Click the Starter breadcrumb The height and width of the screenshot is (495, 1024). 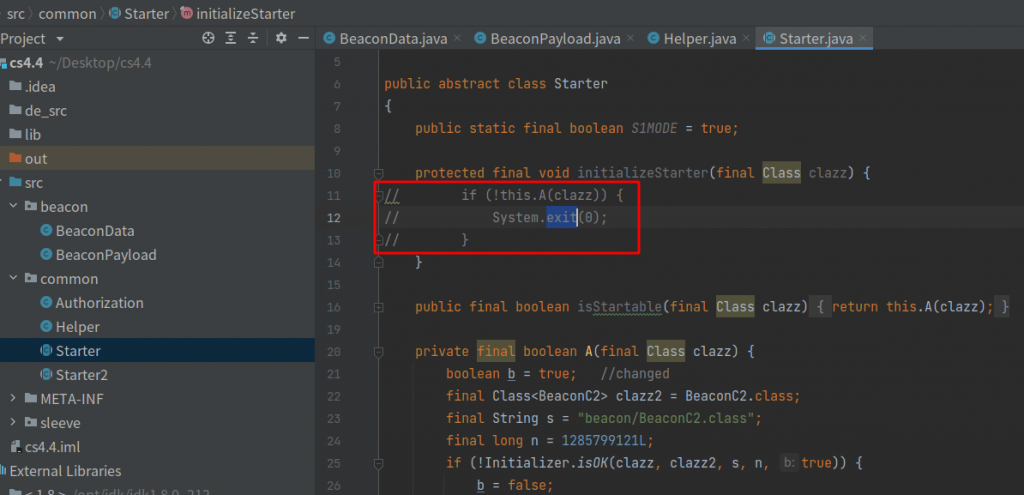(x=139, y=13)
